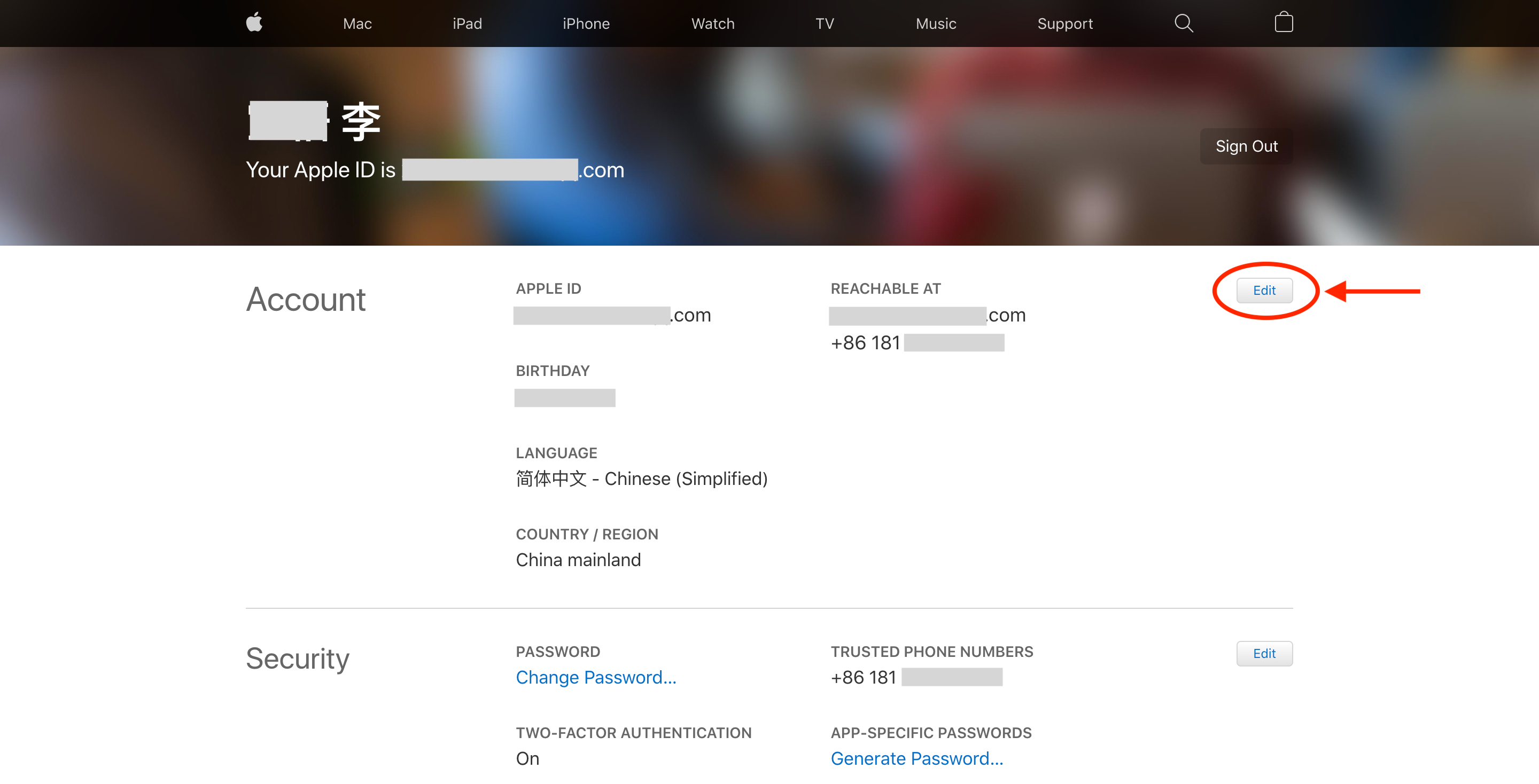Viewport: 1539px width, 784px height.
Task: Click Edit in the Account section
Action: pyautogui.click(x=1264, y=290)
